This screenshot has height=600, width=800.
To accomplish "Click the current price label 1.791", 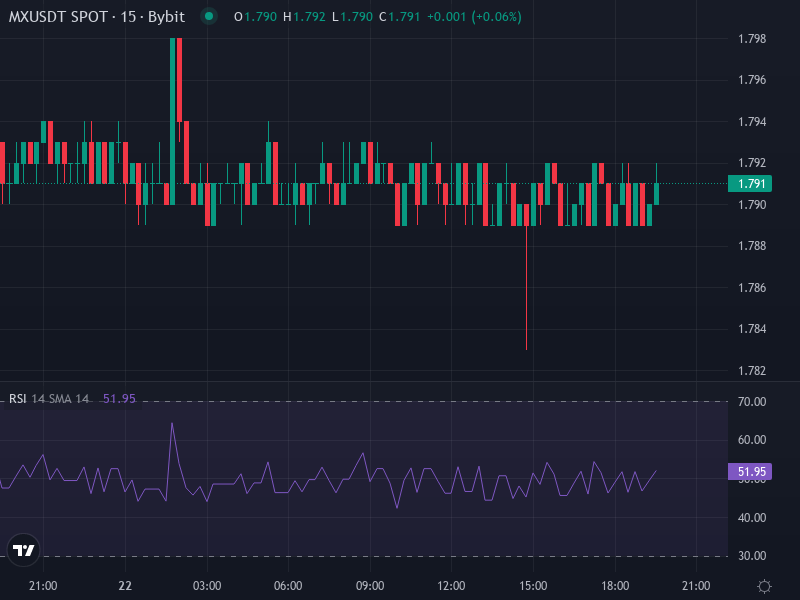I will coord(750,184).
